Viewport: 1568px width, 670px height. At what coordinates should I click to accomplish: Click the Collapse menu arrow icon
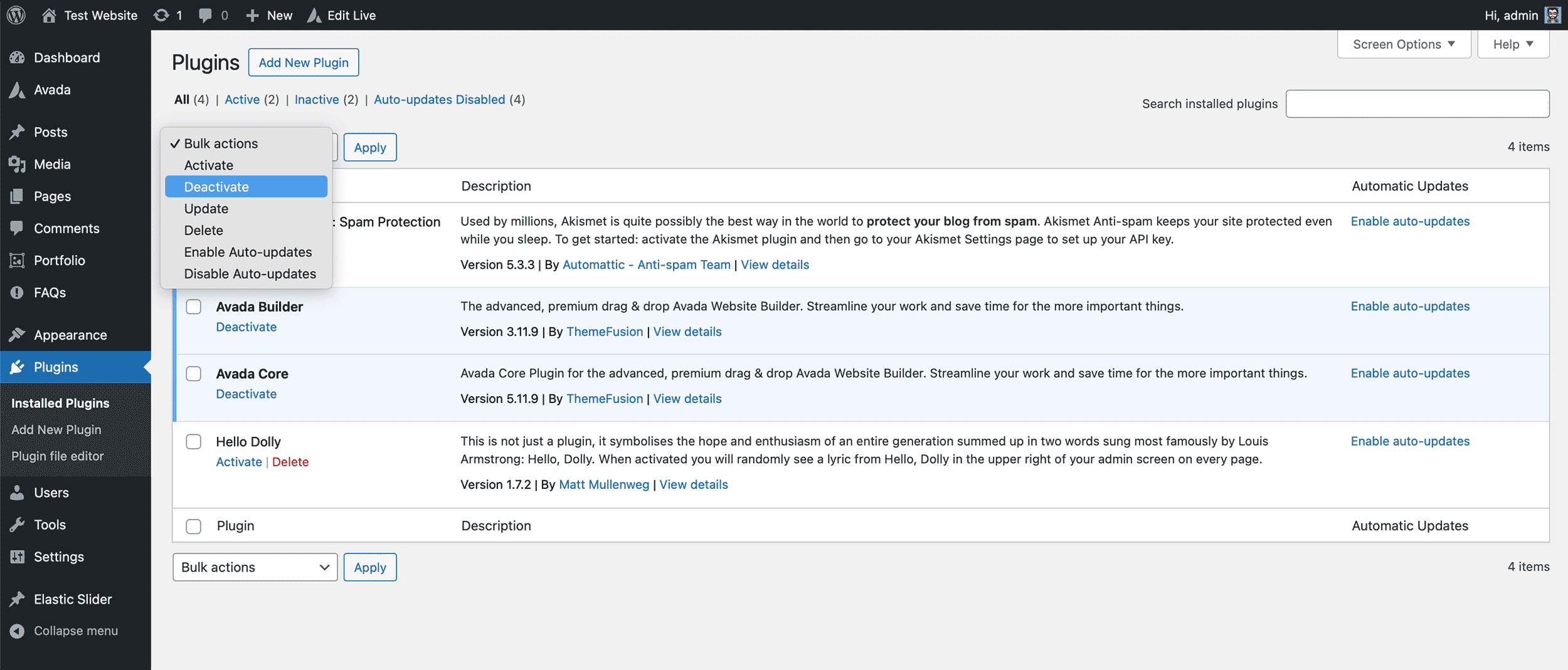point(17,631)
